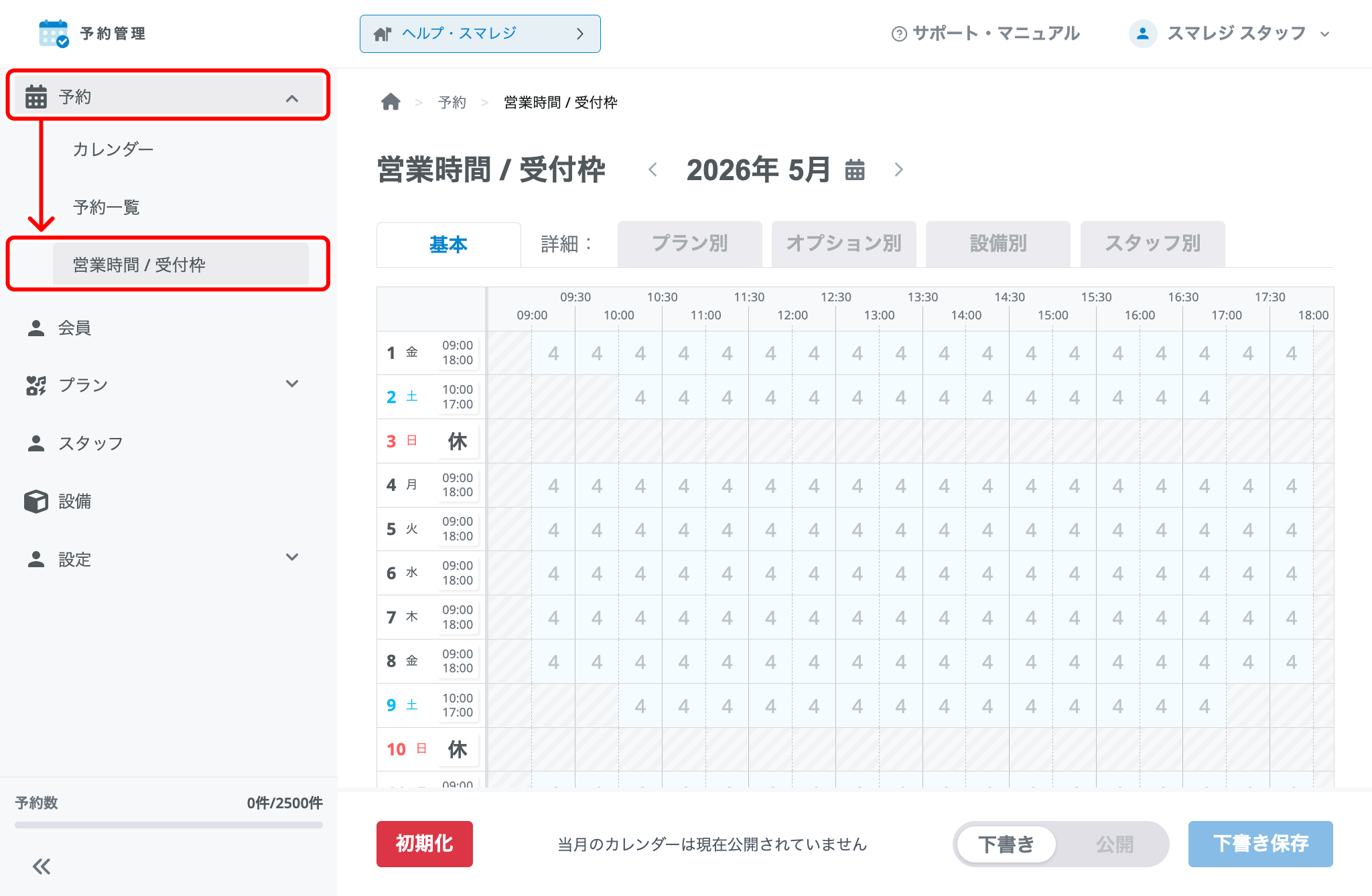Select the 設備別 tab
Viewport: 1372px width, 896px height.
[x=998, y=244]
